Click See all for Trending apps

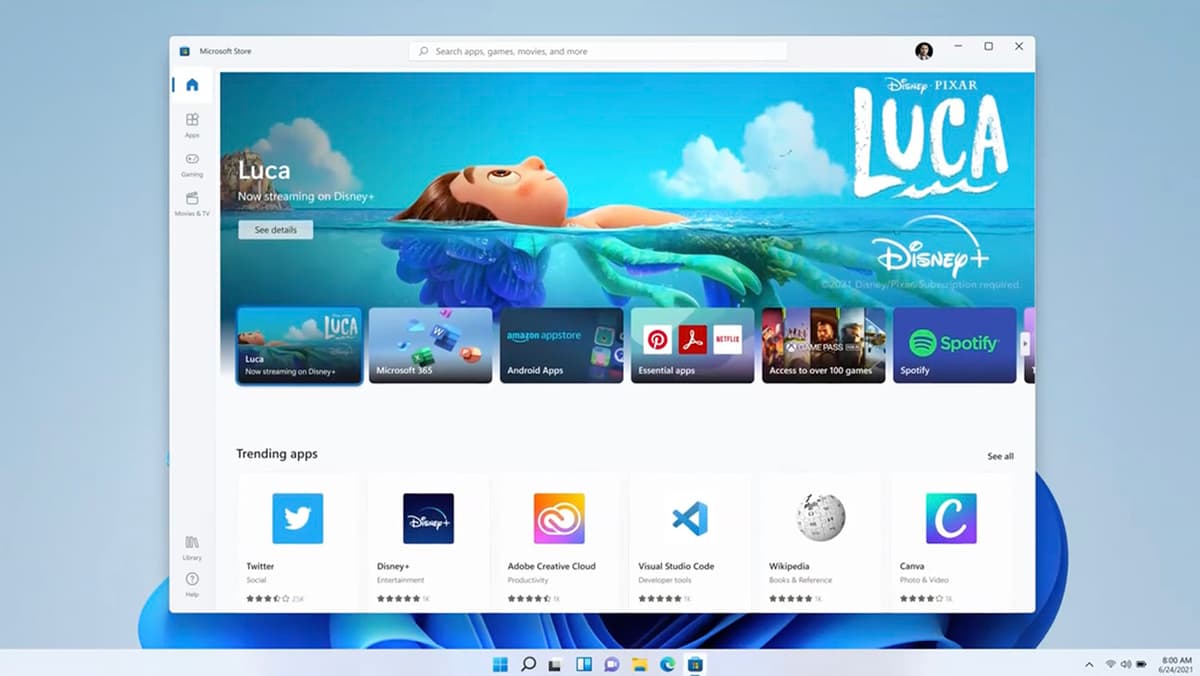tap(1000, 456)
